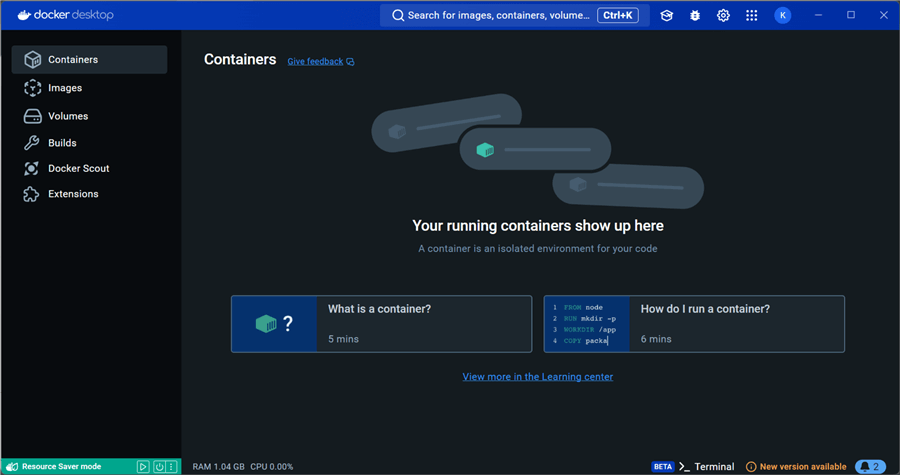Open Volumes in the sidebar
The width and height of the screenshot is (900, 475).
[68, 116]
